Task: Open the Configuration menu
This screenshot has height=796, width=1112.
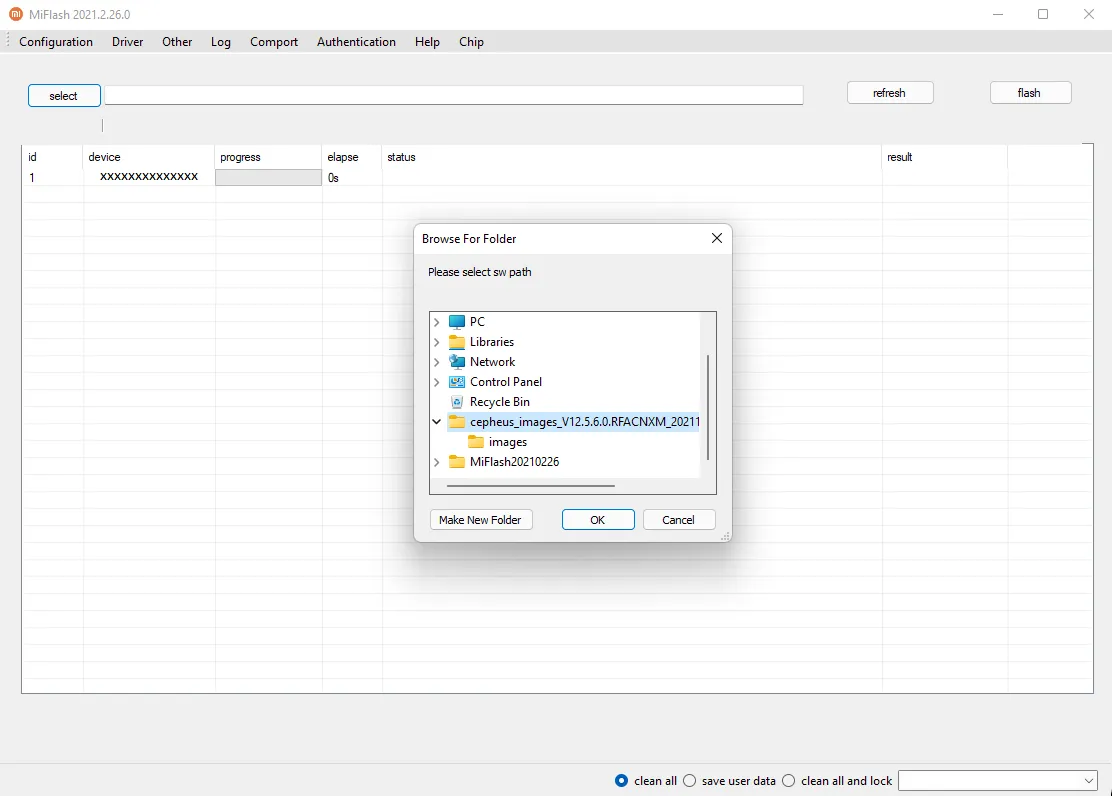Action: pos(56,42)
